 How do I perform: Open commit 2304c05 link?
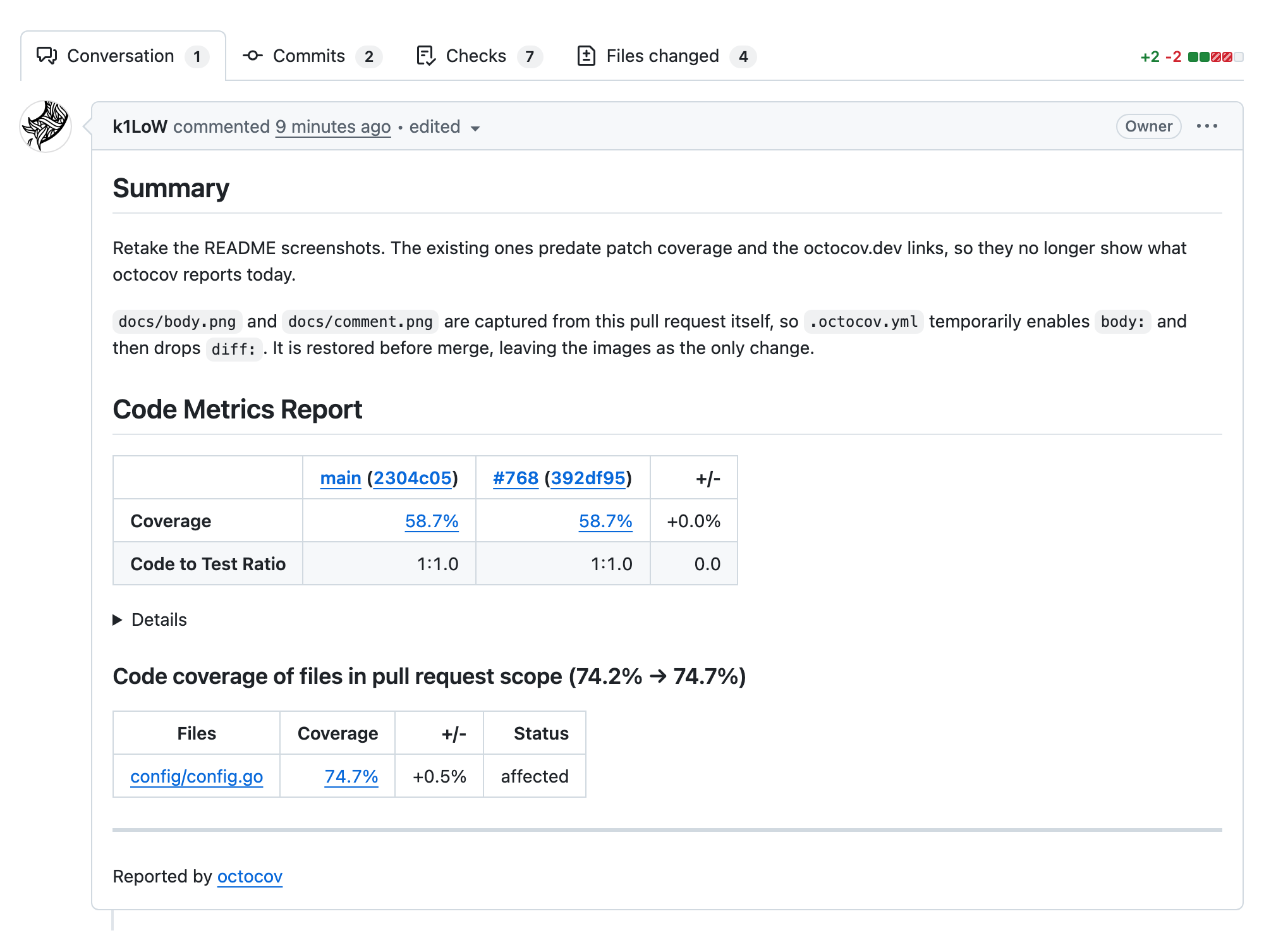pyautogui.click(x=413, y=478)
